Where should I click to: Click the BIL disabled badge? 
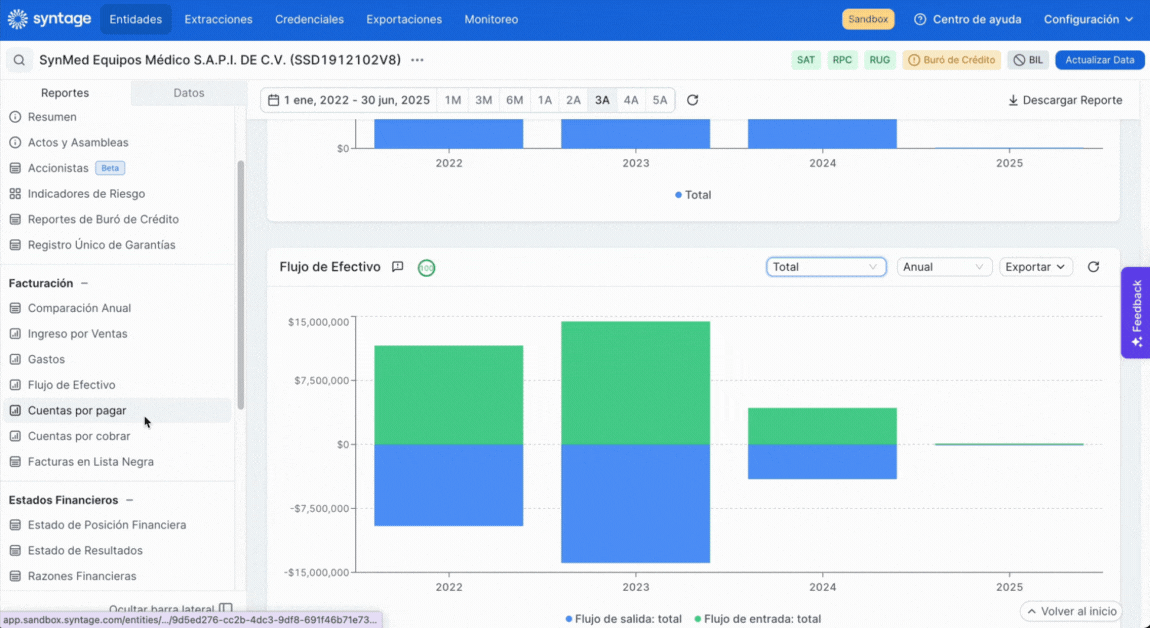click(1028, 60)
